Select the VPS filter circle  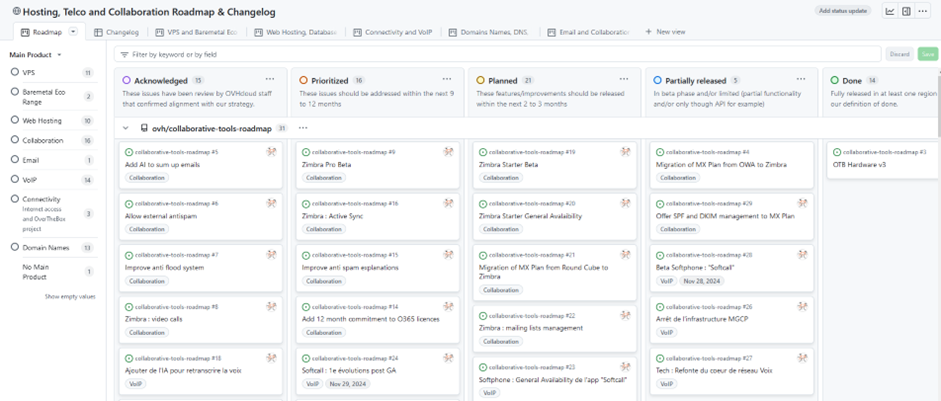[x=15, y=72]
